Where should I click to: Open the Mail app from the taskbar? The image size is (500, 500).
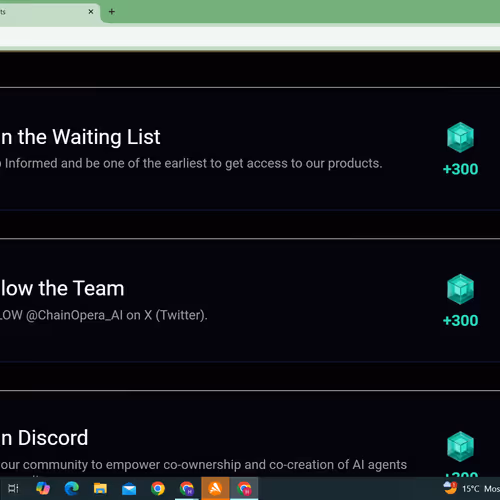[129, 489]
